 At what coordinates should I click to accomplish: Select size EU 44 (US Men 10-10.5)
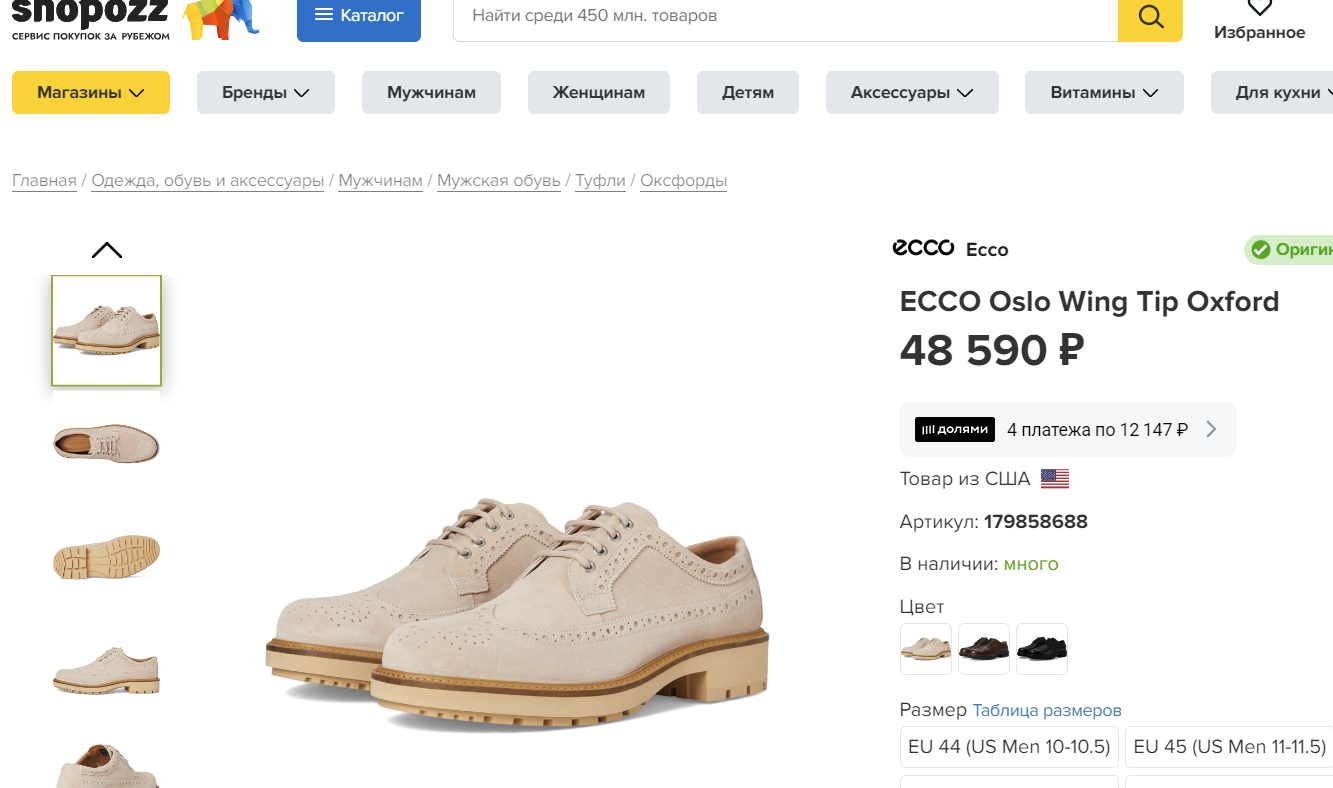pos(1009,747)
